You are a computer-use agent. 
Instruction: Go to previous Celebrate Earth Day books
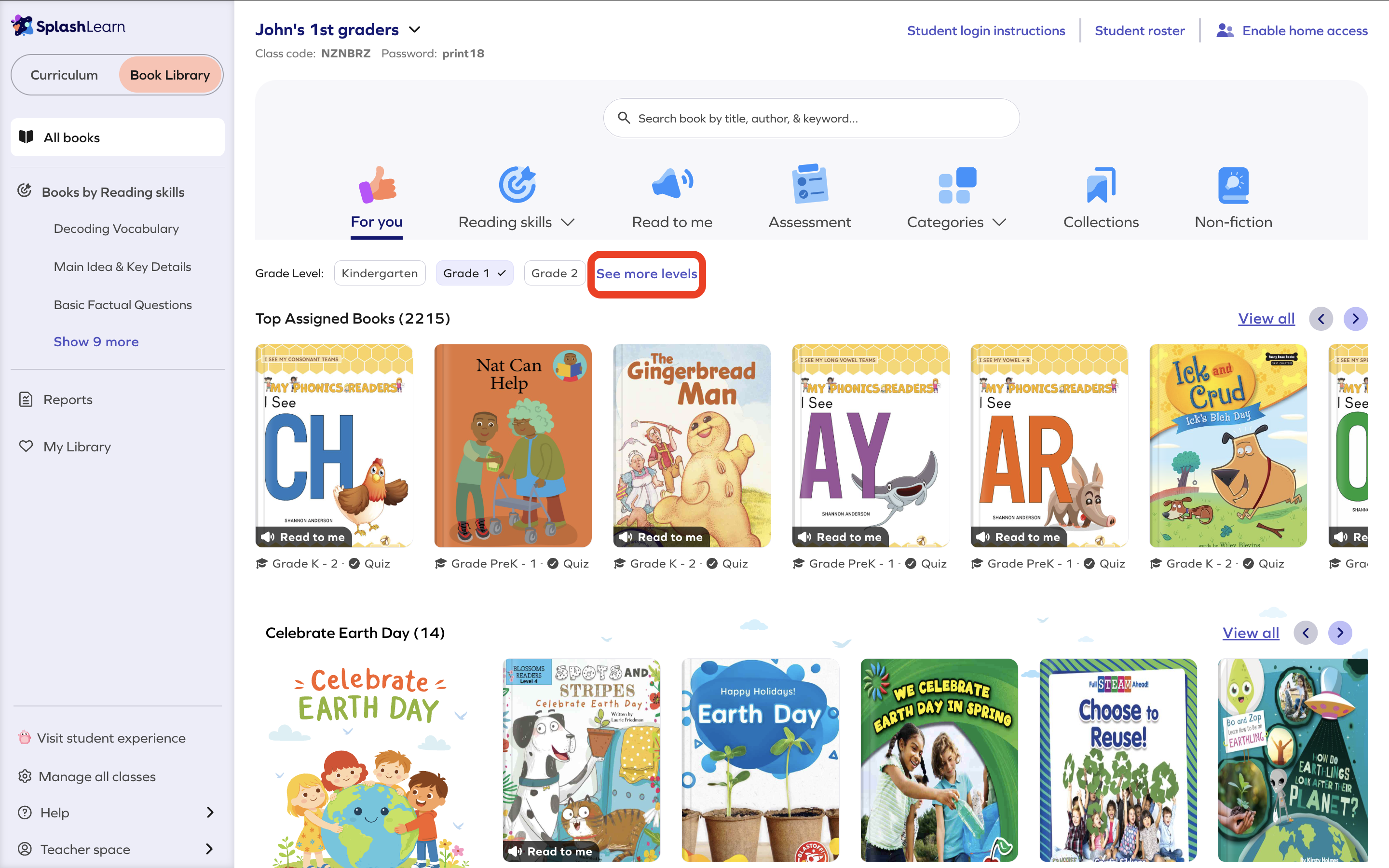tap(1305, 633)
